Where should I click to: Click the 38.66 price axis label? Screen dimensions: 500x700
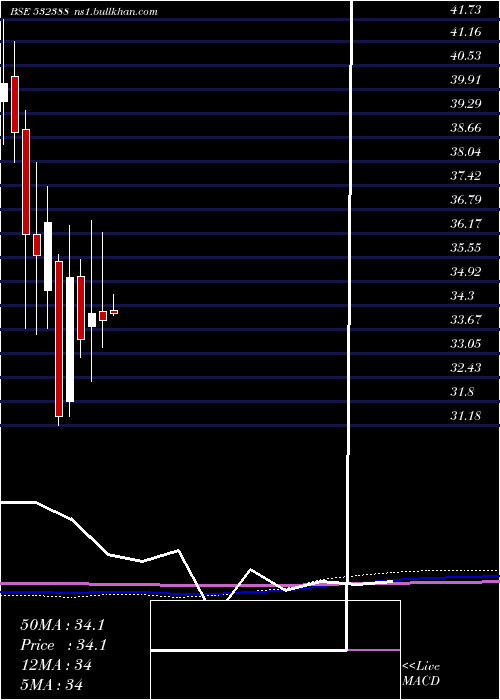pyautogui.click(x=466, y=128)
